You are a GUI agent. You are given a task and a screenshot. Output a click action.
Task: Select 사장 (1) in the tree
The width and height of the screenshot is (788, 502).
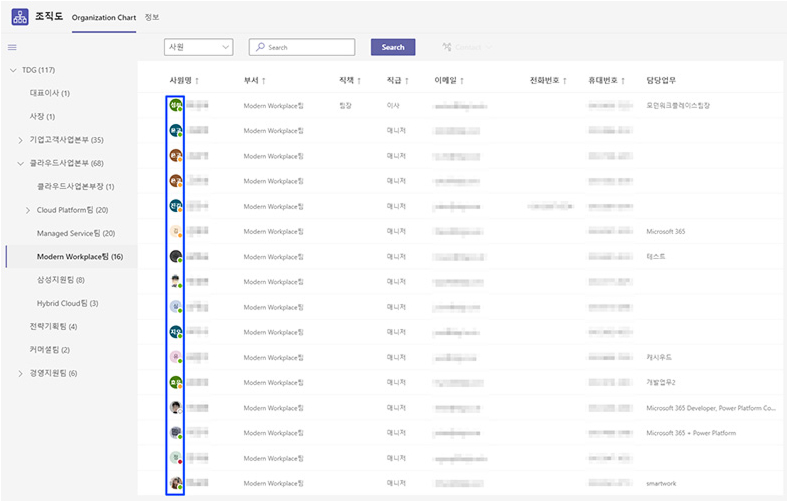(x=42, y=117)
